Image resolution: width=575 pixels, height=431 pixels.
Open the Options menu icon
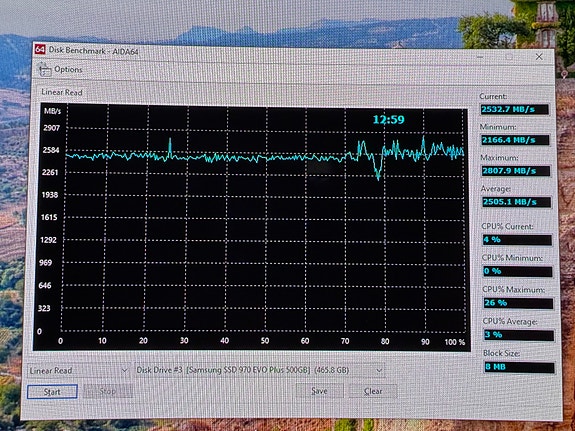point(45,69)
